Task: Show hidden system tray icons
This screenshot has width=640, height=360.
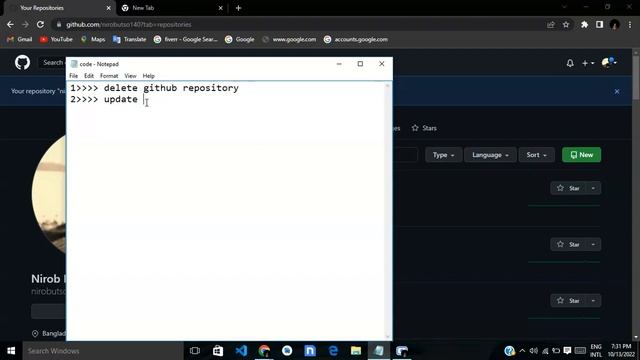Action: point(522,351)
